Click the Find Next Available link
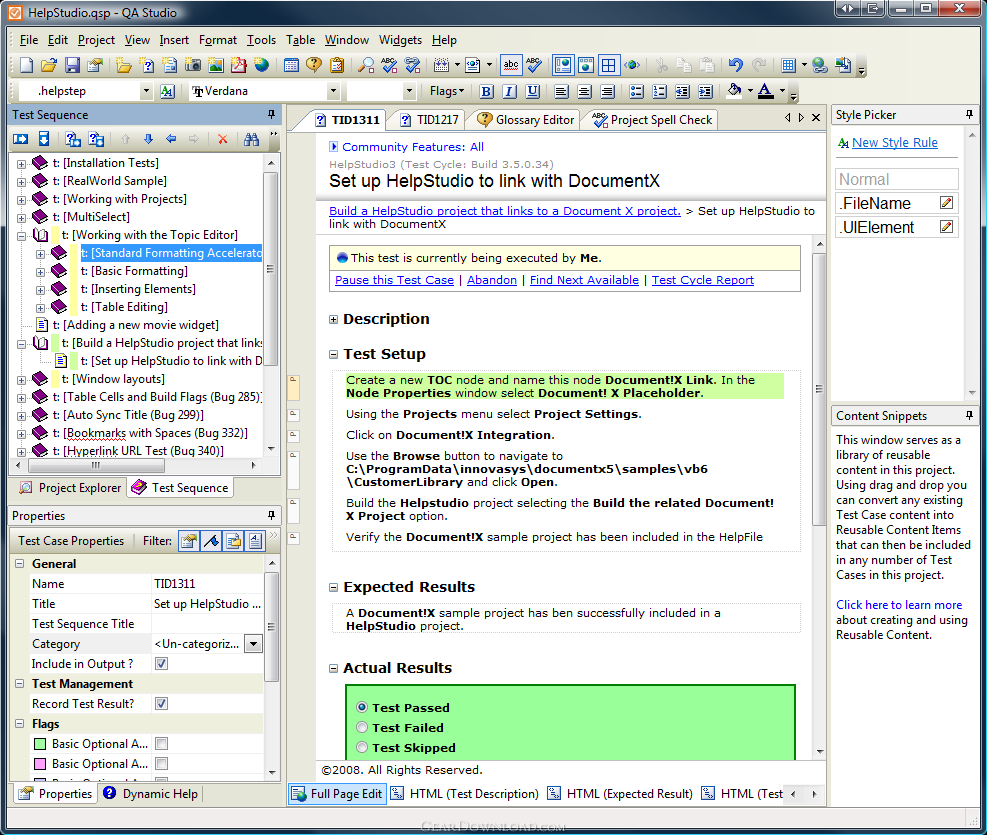Image resolution: width=987 pixels, height=835 pixels. [x=584, y=280]
